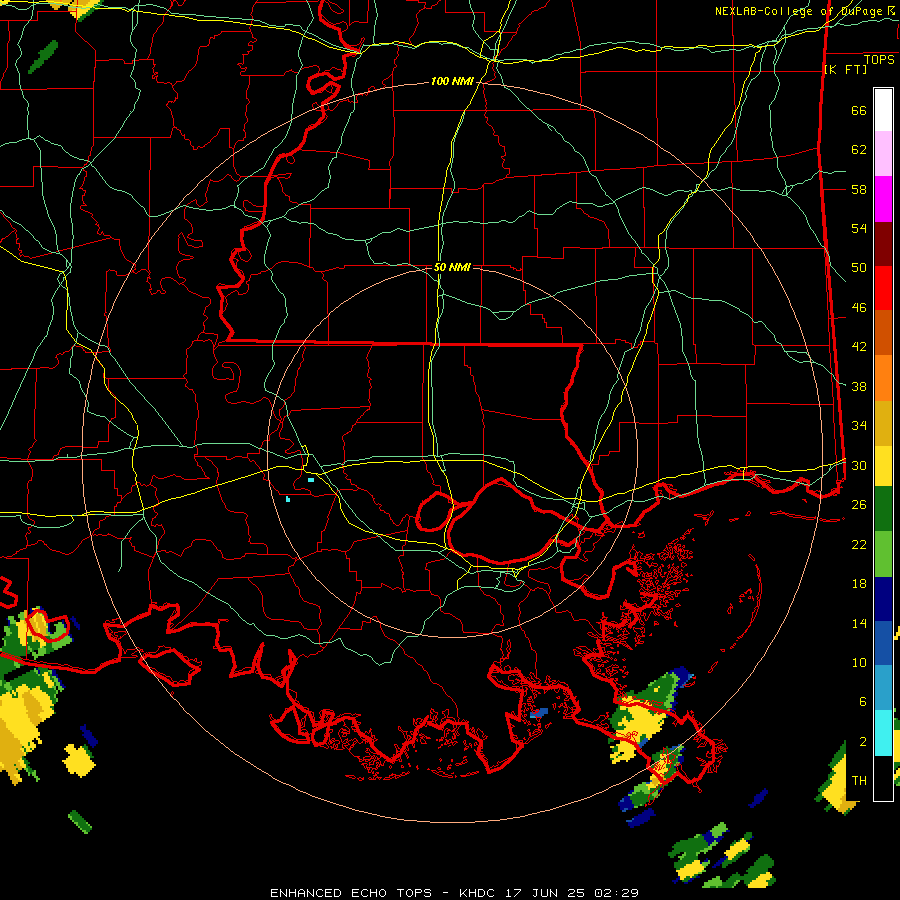Click the legend value "10"
Screen dimensions: 900x900
(859, 662)
